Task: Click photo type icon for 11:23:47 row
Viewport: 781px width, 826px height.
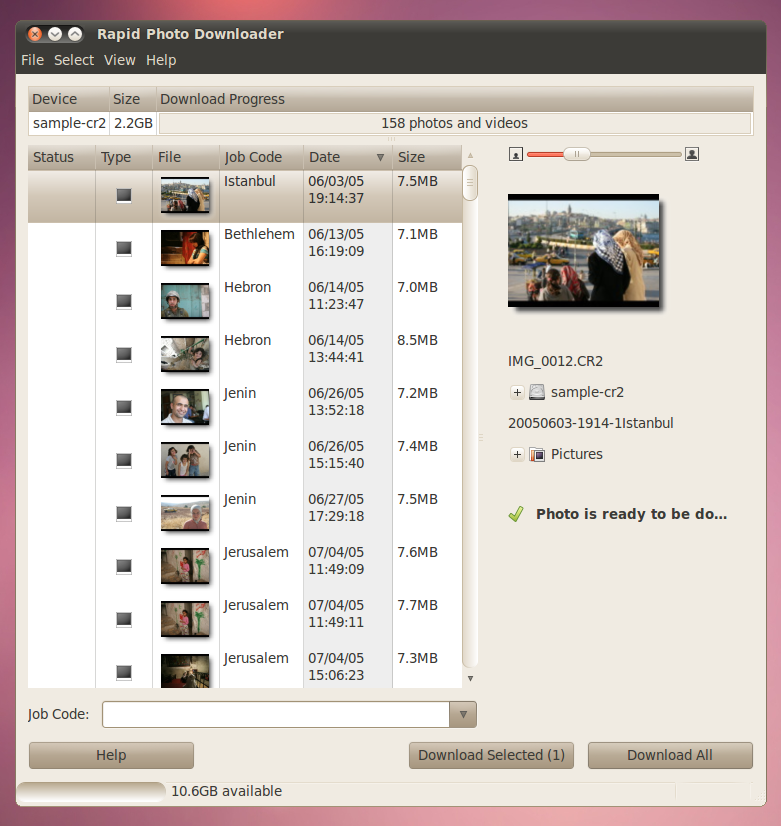Action: point(124,301)
